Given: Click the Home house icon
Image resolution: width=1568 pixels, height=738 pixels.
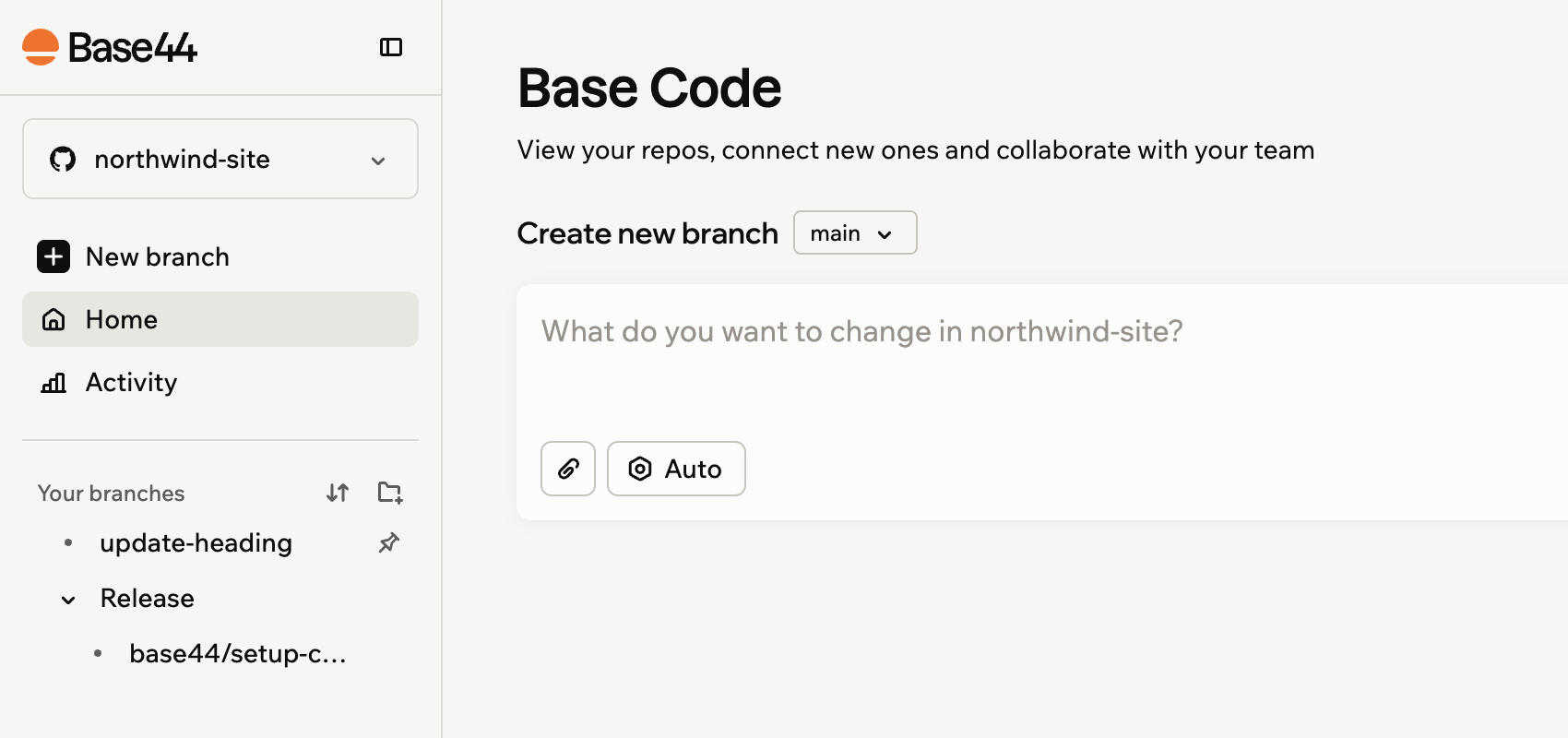Looking at the screenshot, I should (x=53, y=319).
